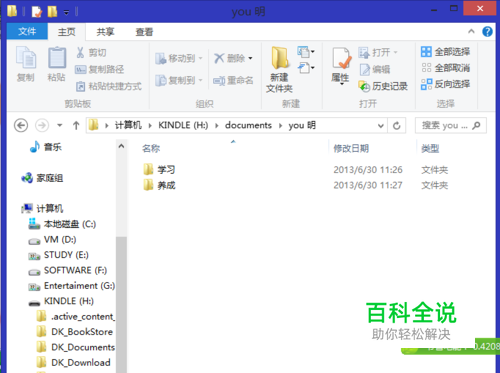Click the 2013/6/30 11:26 date cell
Screen dimensions: 500x373
point(368,170)
